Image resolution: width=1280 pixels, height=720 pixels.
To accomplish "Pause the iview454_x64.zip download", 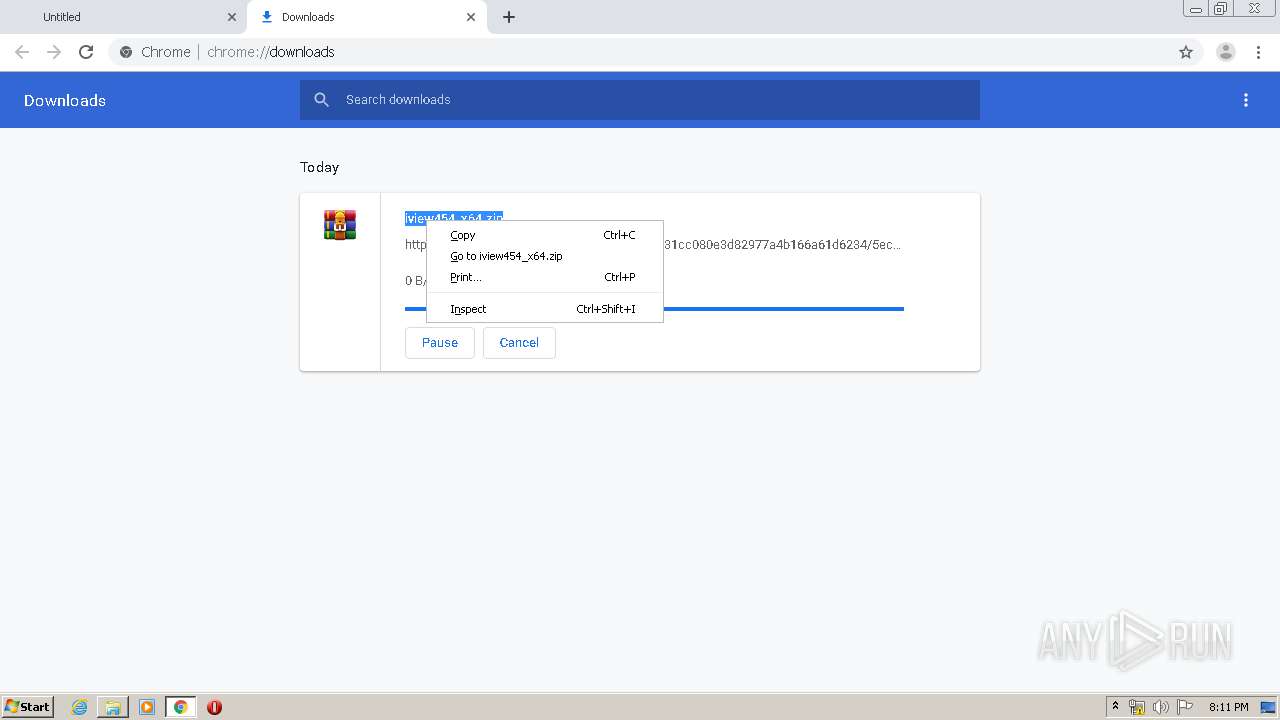I will [440, 343].
